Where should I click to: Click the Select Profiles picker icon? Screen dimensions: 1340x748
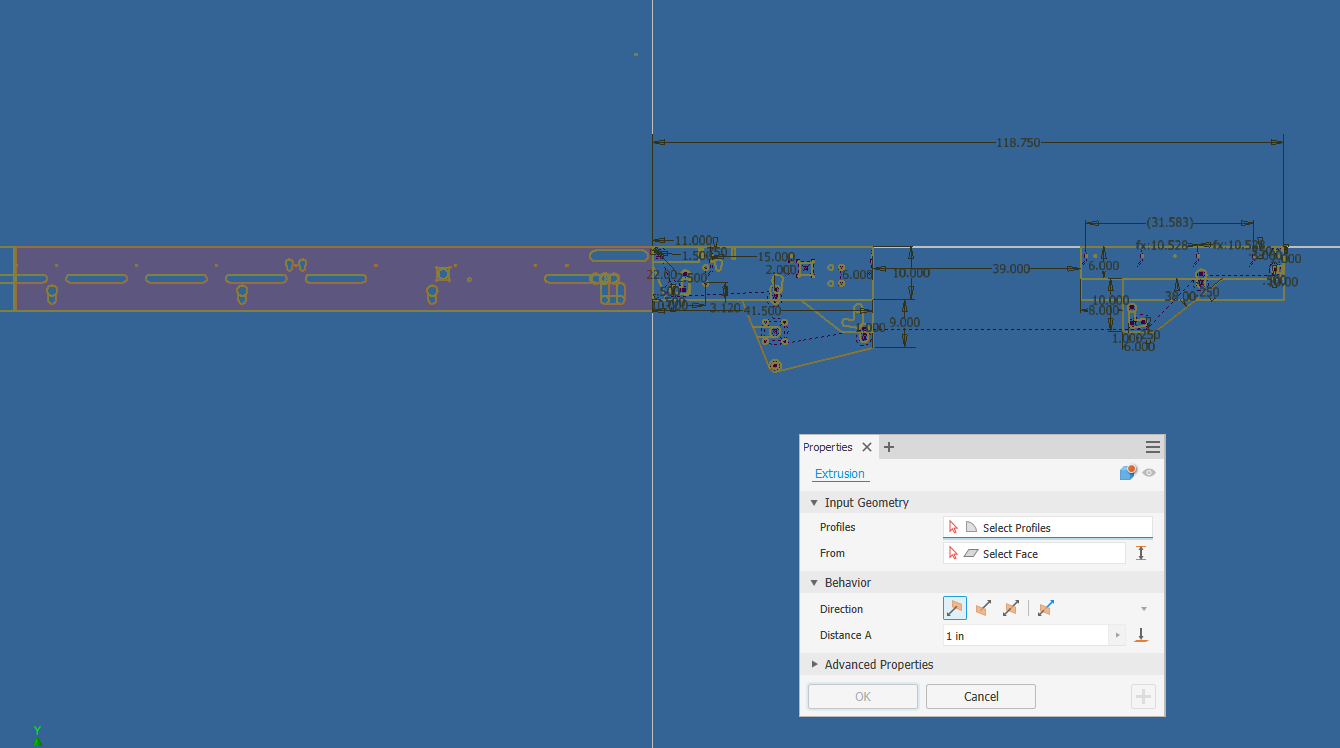click(x=952, y=525)
